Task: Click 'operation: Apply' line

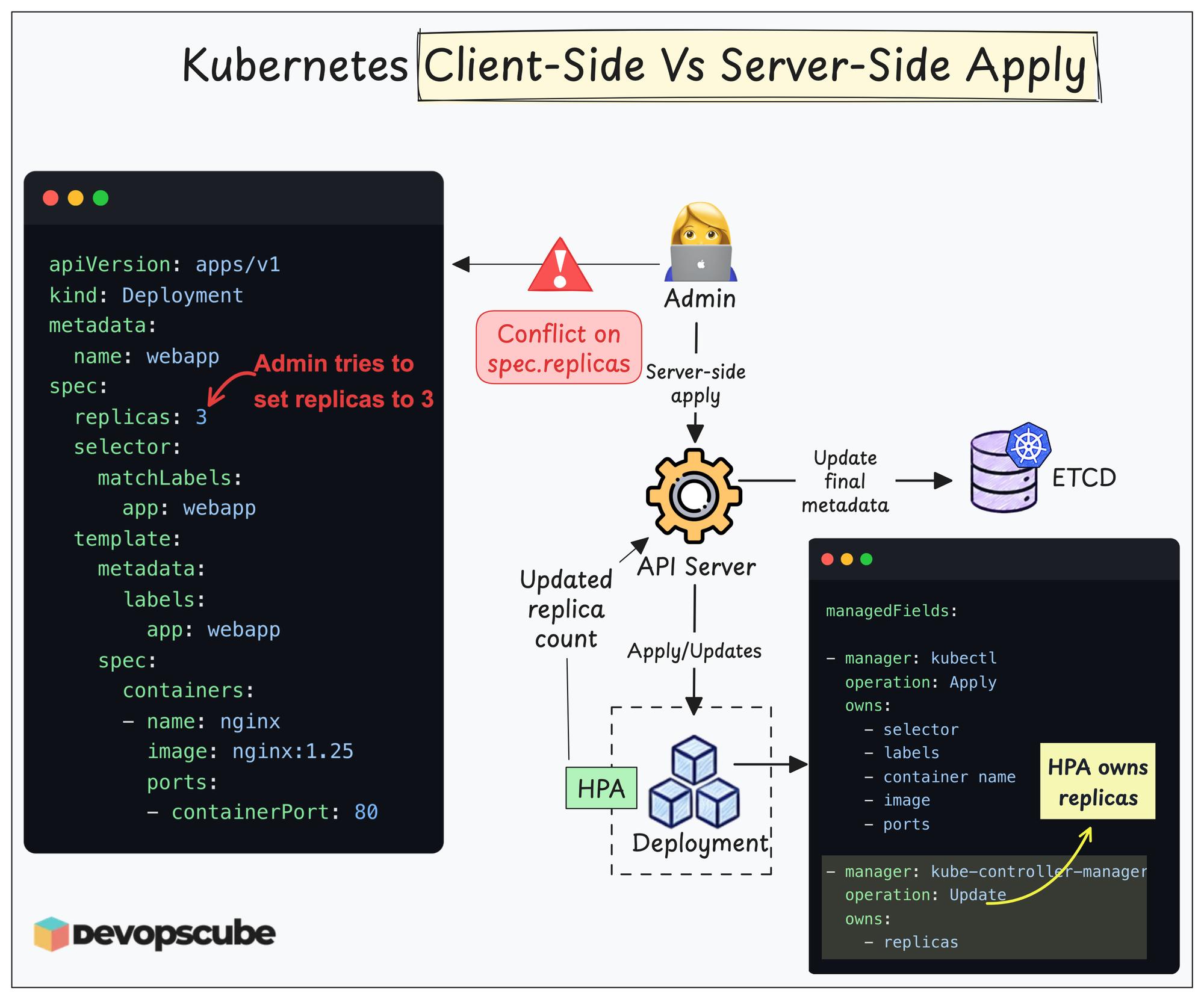Action: 920,682
